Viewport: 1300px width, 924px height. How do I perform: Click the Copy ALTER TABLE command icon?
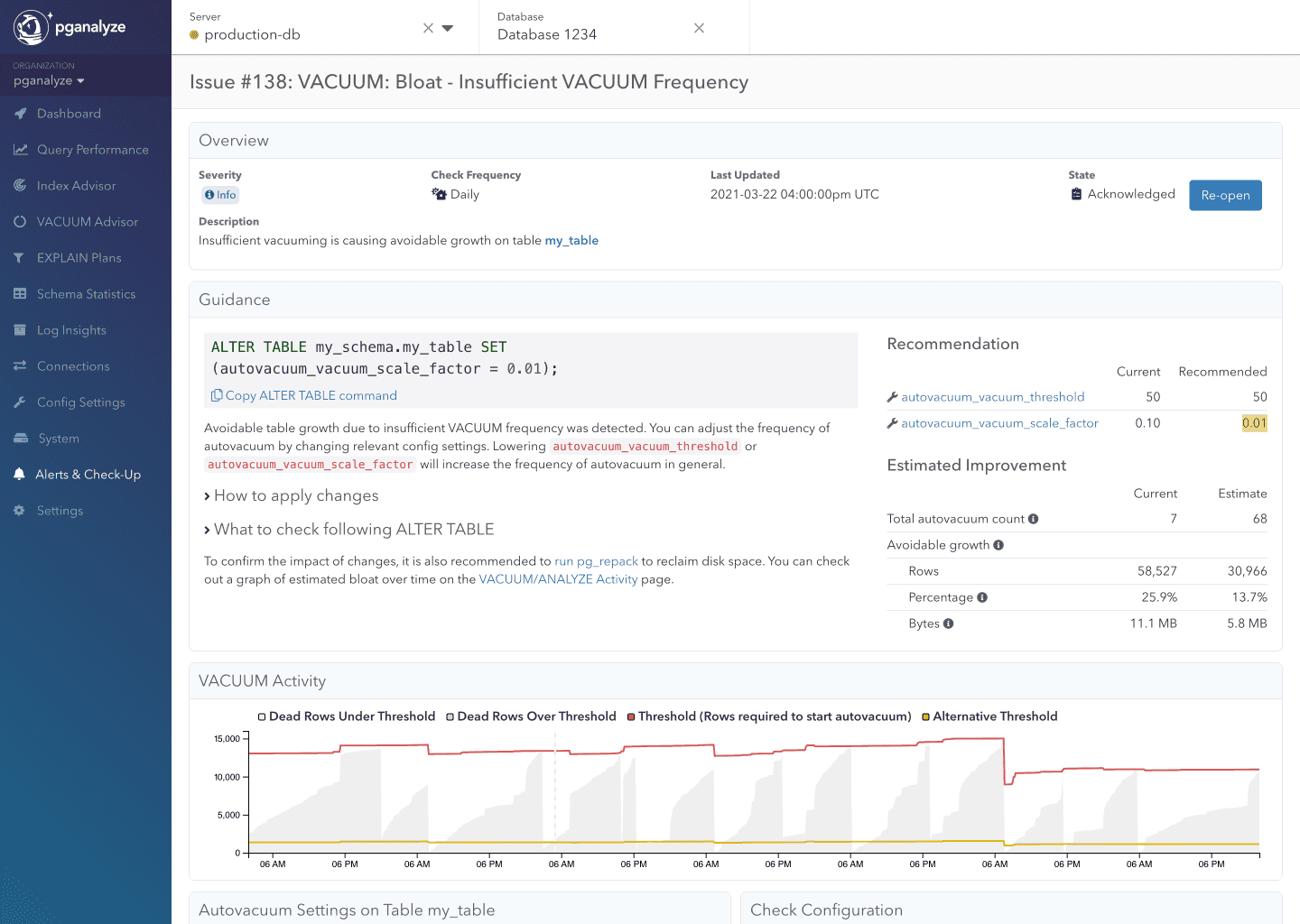pyautogui.click(x=217, y=395)
